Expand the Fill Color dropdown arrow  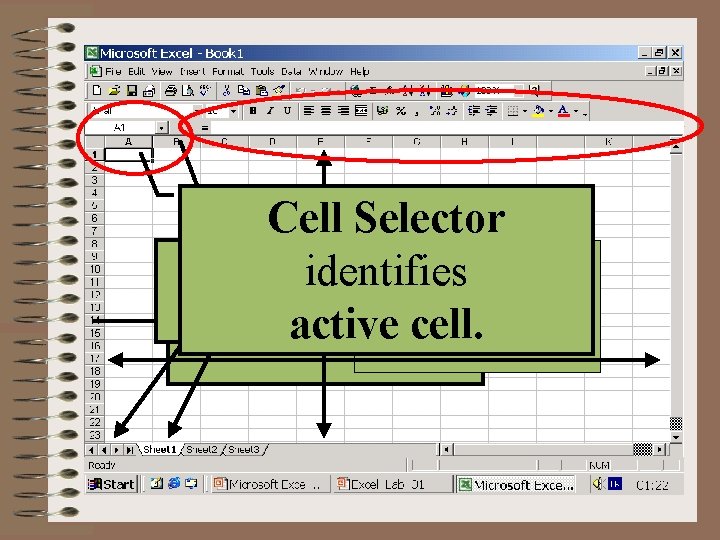[551, 111]
